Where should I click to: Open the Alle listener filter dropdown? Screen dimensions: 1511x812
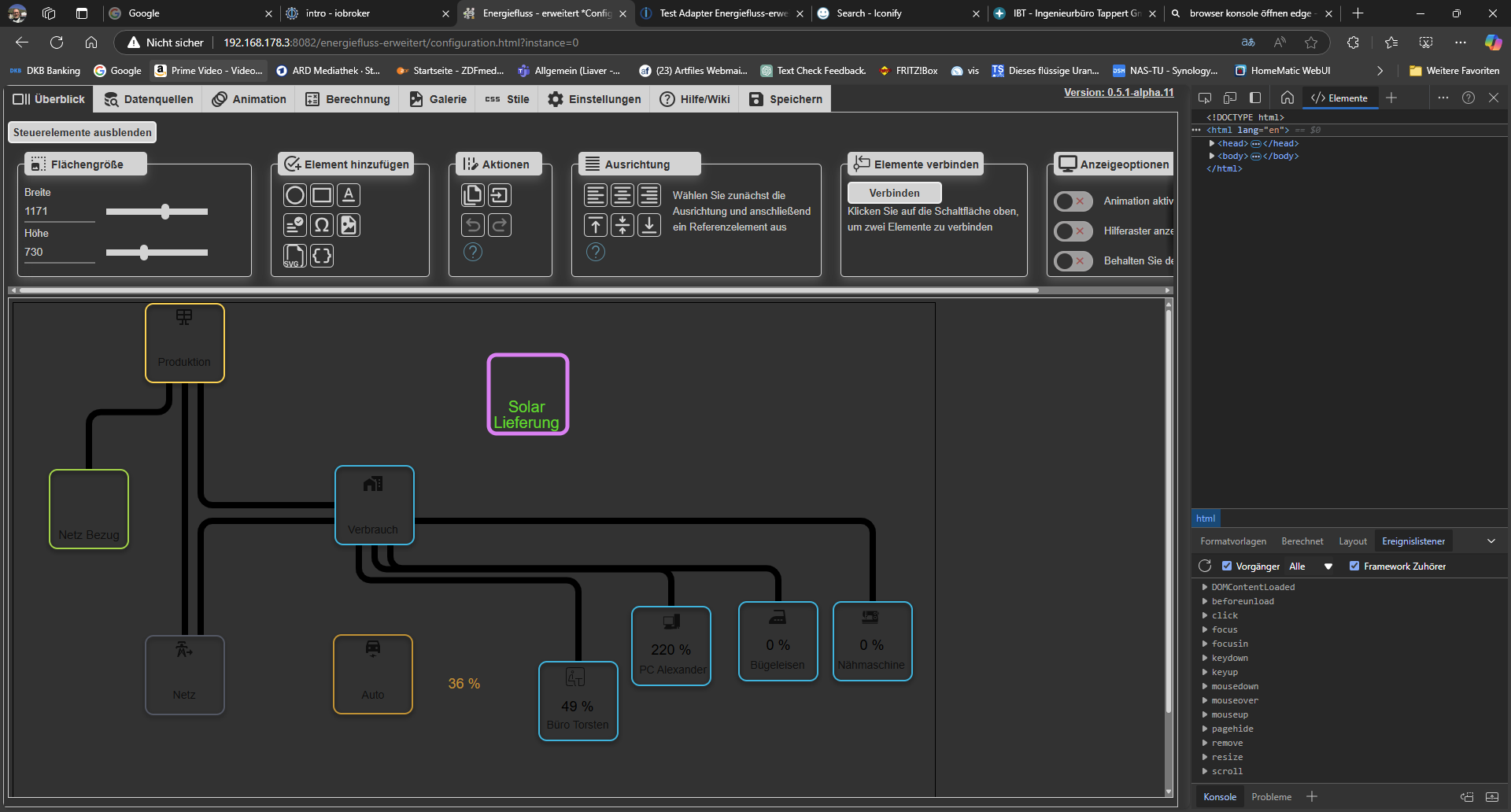point(1311,566)
